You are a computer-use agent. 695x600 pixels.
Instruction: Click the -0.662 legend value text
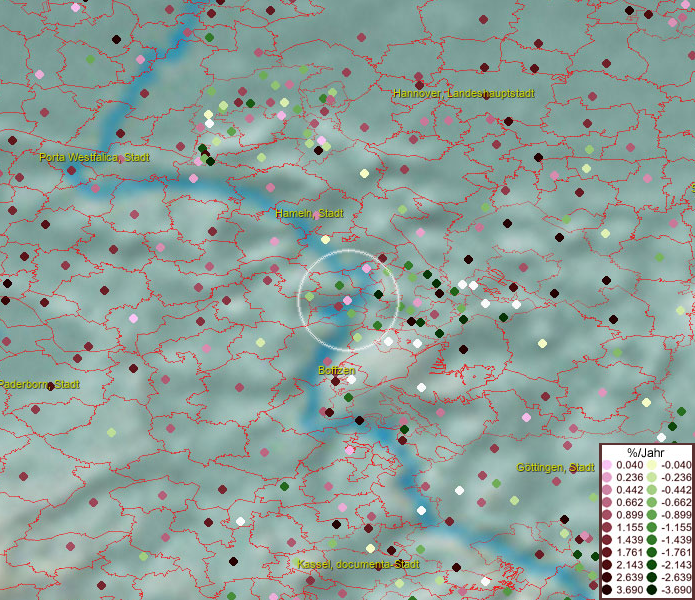(x=676, y=503)
